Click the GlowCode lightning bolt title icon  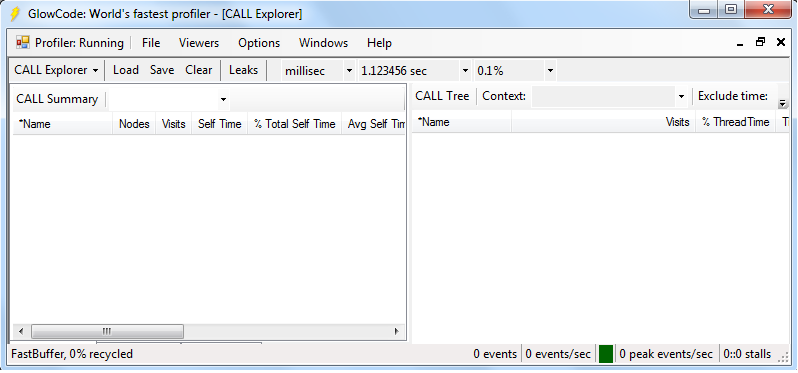[14, 14]
